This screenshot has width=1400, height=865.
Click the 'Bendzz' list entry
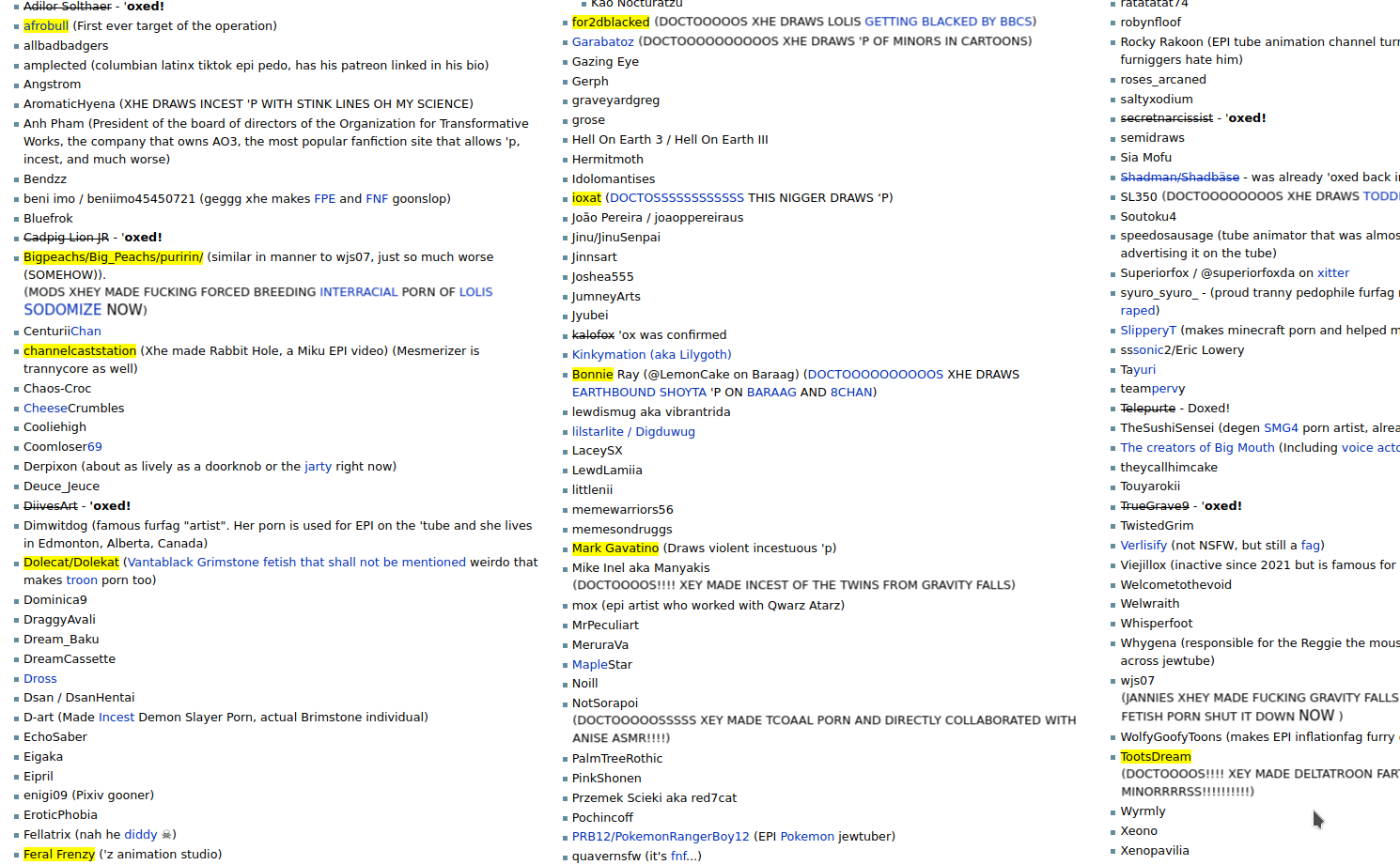45,178
